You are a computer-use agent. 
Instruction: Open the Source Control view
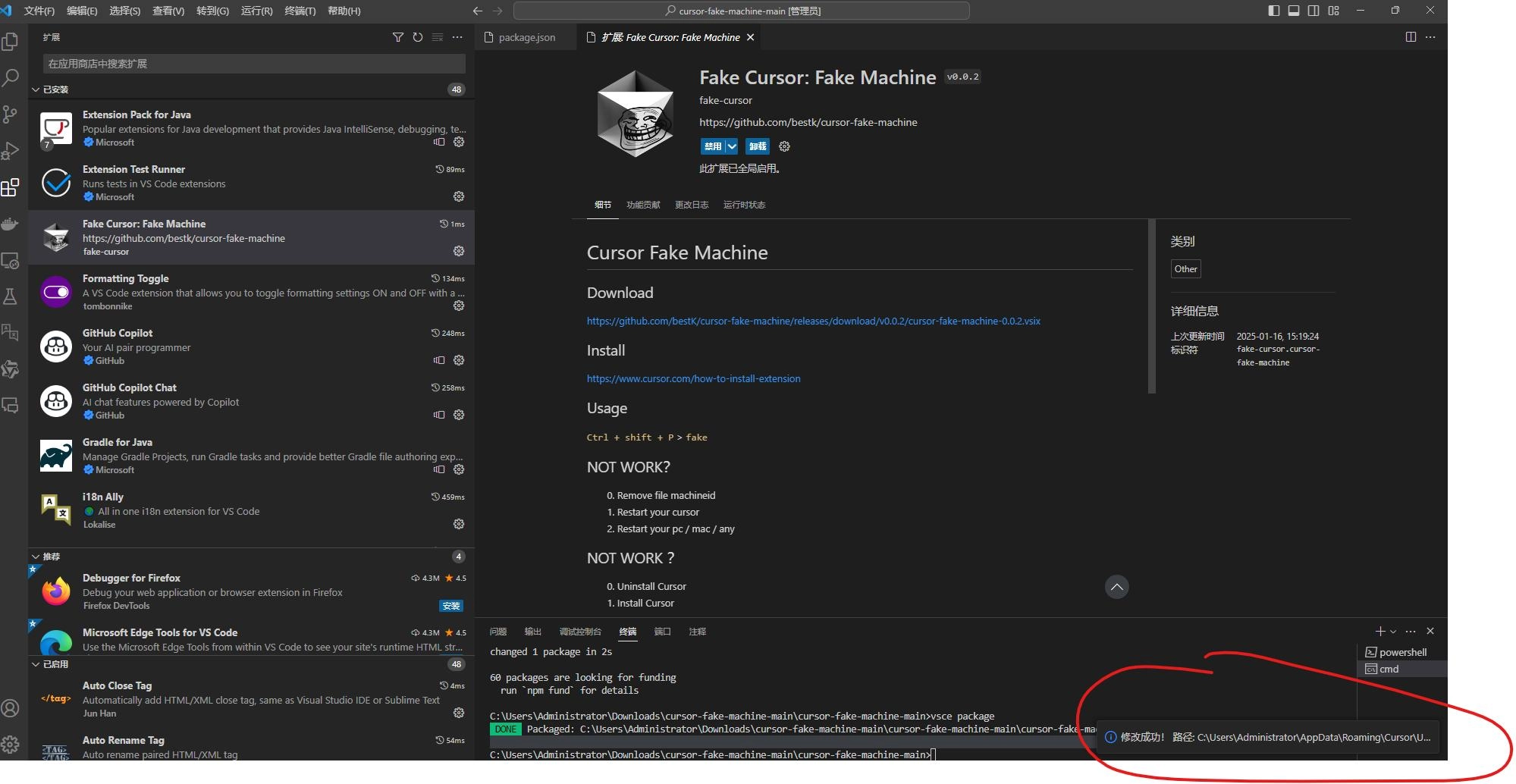[11, 114]
